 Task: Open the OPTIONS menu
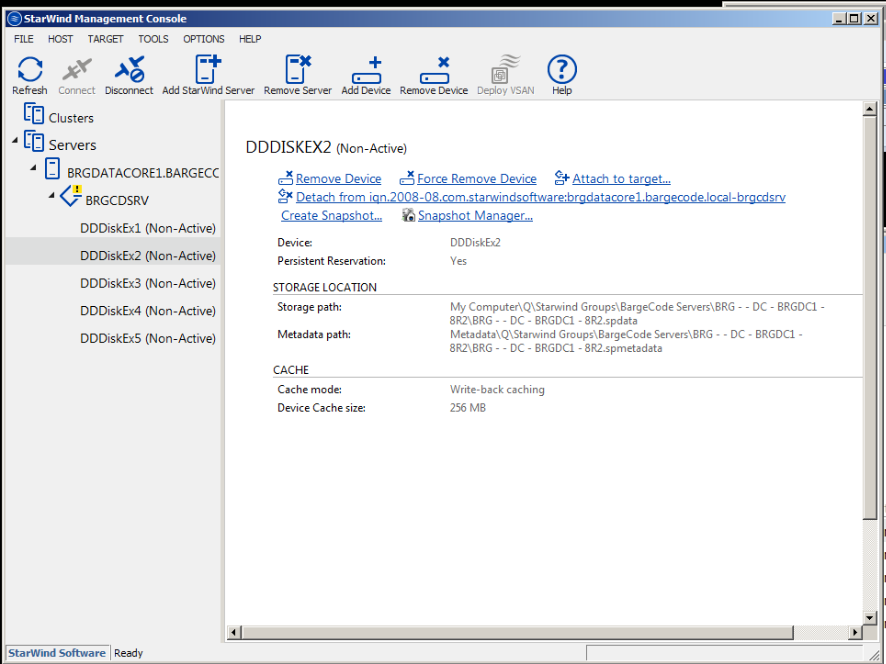pos(203,39)
